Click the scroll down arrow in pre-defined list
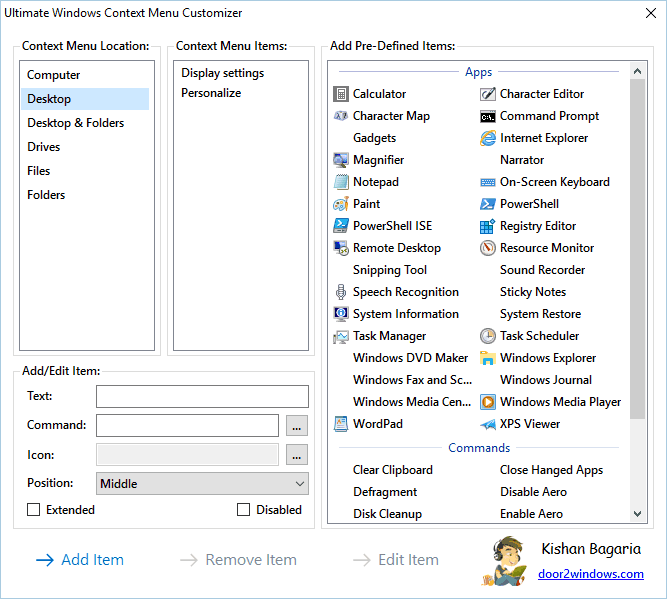The width and height of the screenshot is (667, 599). (637, 513)
